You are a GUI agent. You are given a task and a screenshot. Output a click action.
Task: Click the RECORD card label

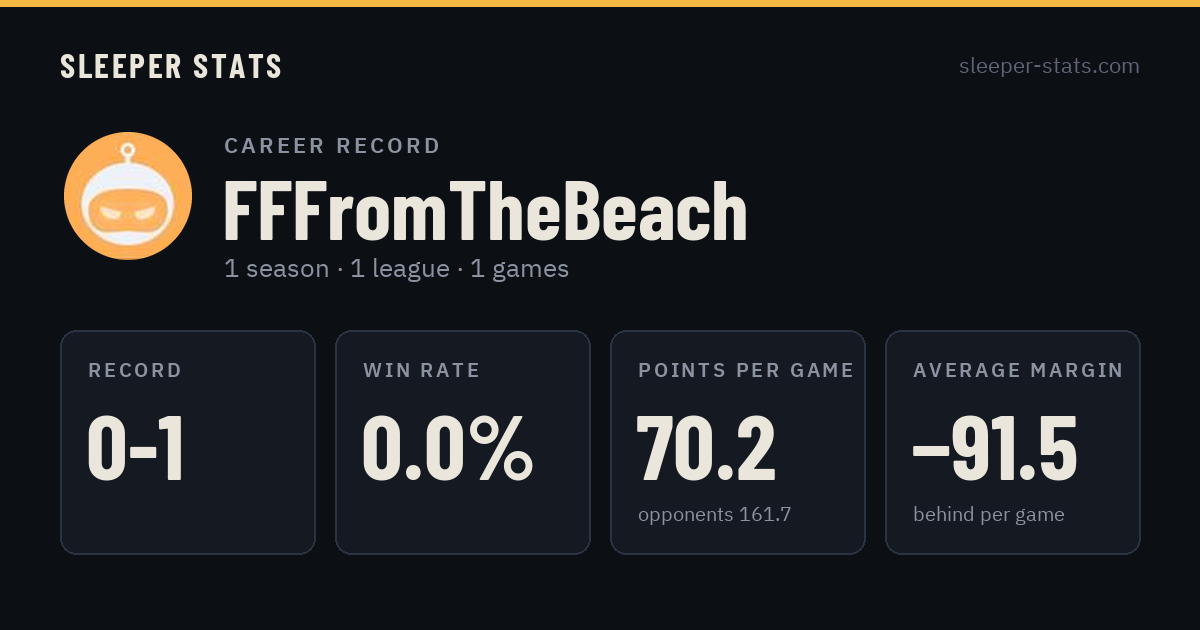pos(135,371)
